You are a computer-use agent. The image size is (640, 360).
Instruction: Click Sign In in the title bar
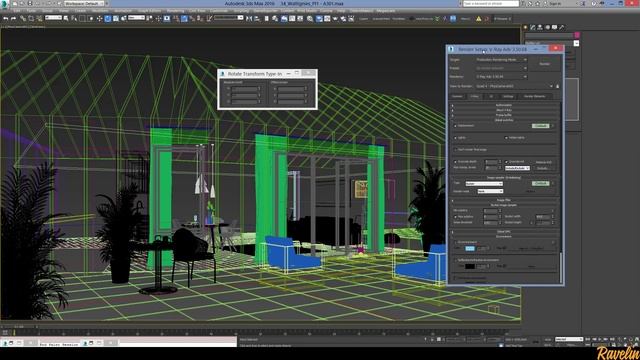coord(555,4)
